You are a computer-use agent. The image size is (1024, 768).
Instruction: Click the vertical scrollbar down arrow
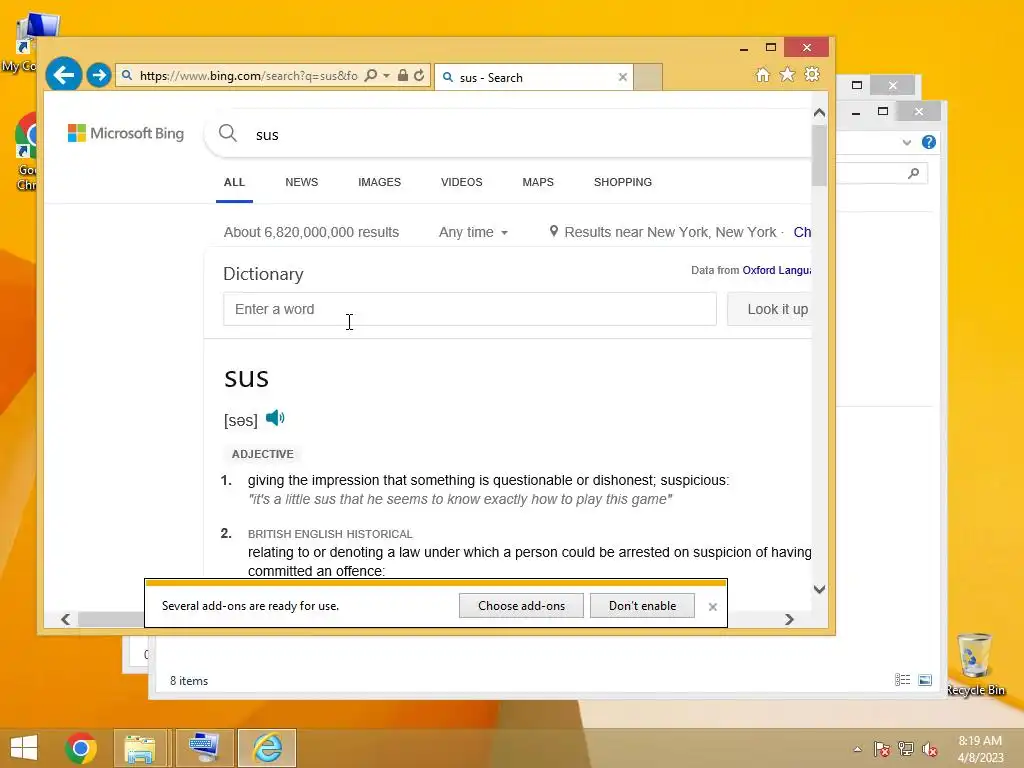[x=820, y=589]
